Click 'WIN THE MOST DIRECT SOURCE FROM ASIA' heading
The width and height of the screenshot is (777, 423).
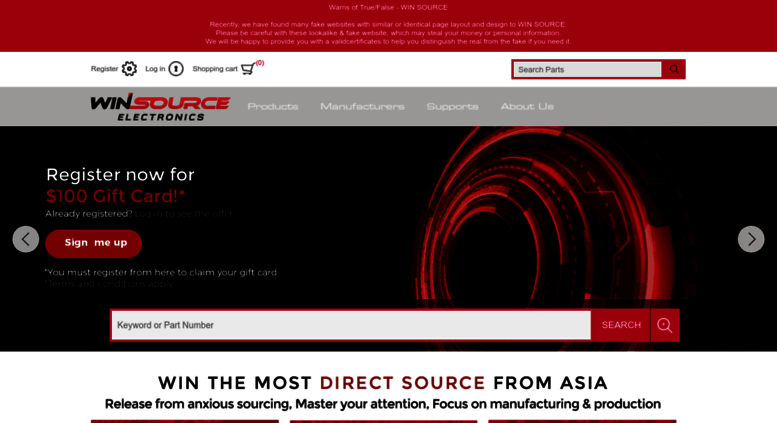pyautogui.click(x=383, y=383)
